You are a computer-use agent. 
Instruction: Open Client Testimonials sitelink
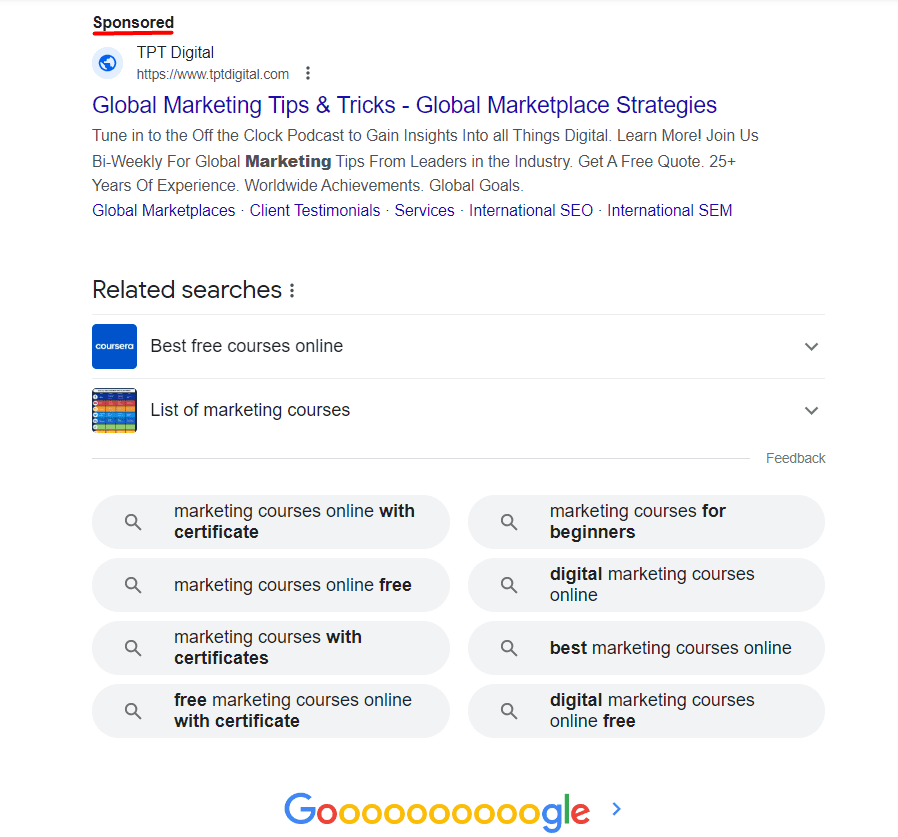coord(315,210)
